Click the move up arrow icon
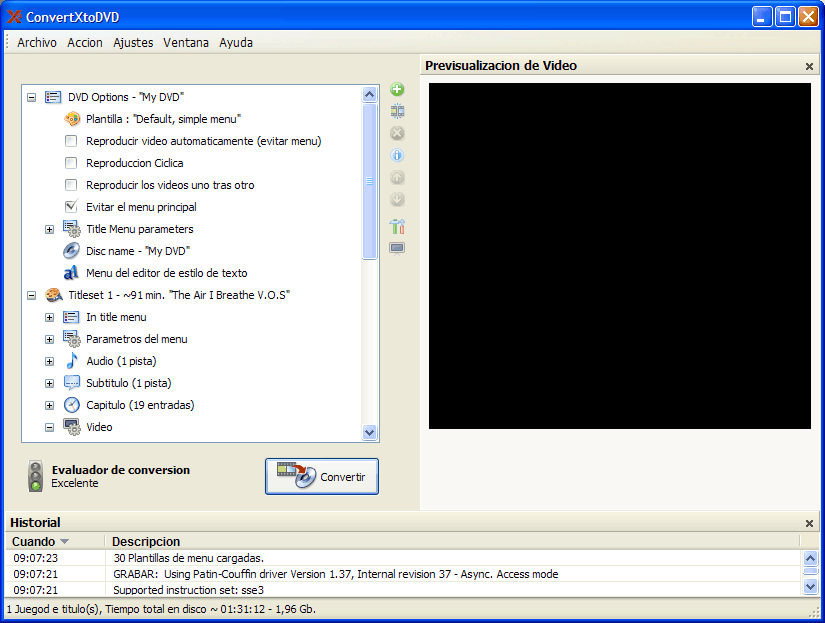Image resolution: width=825 pixels, height=623 pixels. 397,177
